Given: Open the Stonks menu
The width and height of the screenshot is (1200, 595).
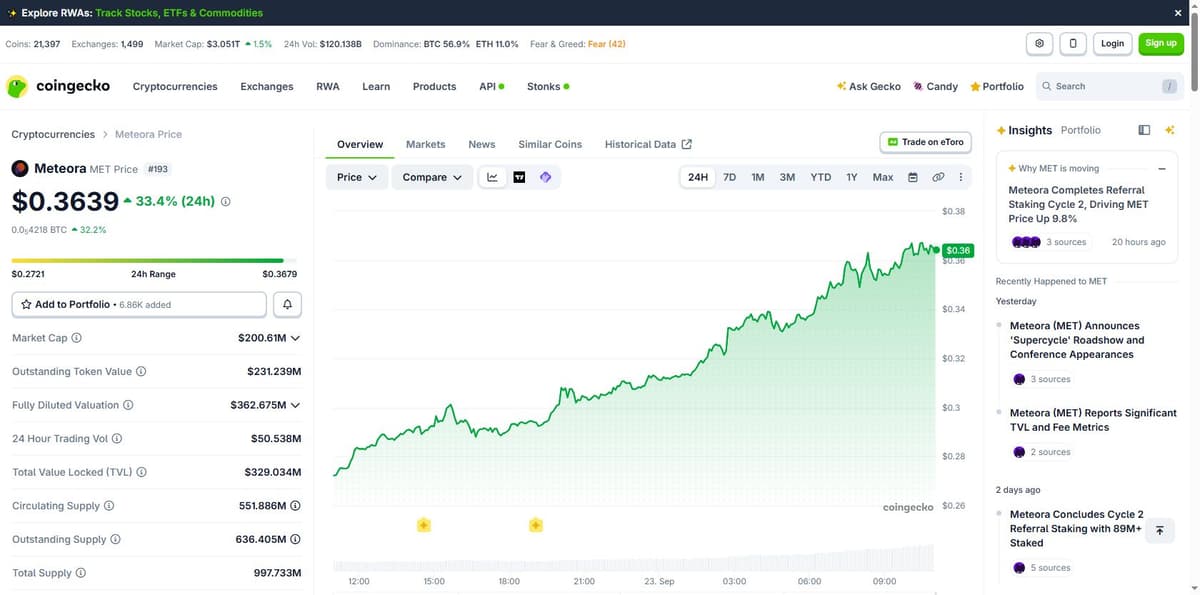Looking at the screenshot, I should pyautogui.click(x=548, y=87).
